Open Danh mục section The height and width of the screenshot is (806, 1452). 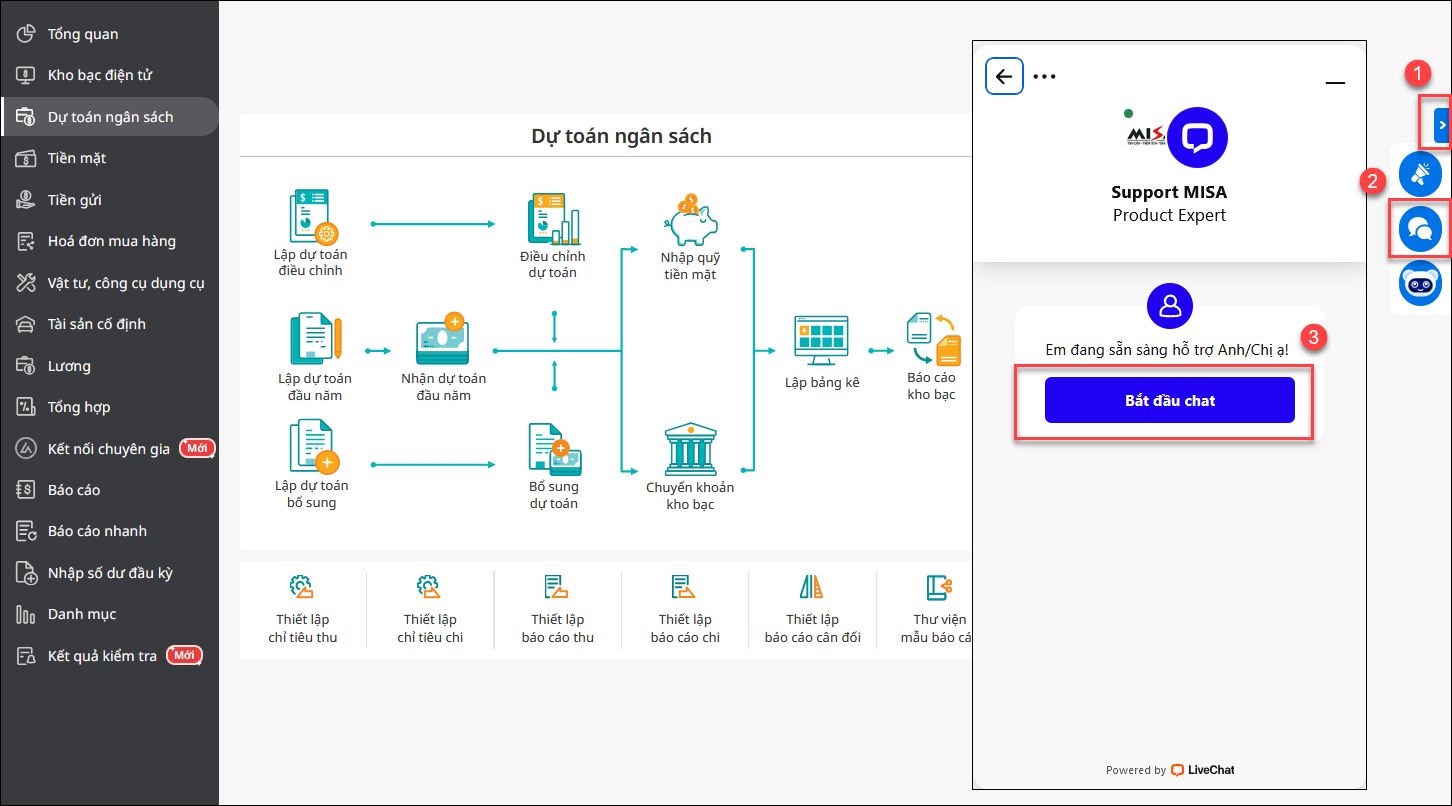pos(109,614)
